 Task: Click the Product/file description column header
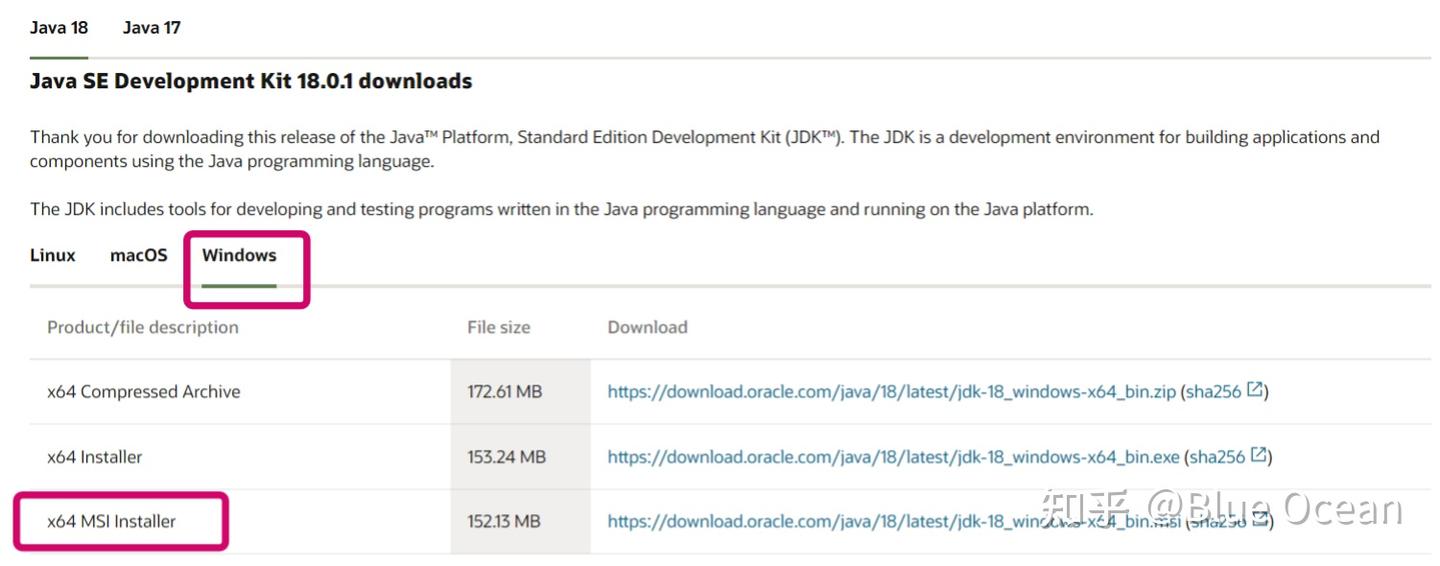point(143,327)
